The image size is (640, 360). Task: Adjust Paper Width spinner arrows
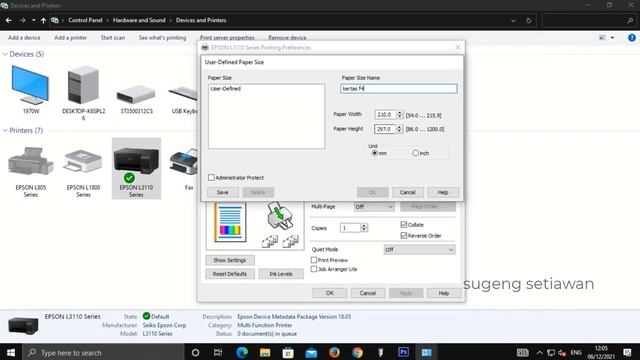pyautogui.click(x=400, y=115)
